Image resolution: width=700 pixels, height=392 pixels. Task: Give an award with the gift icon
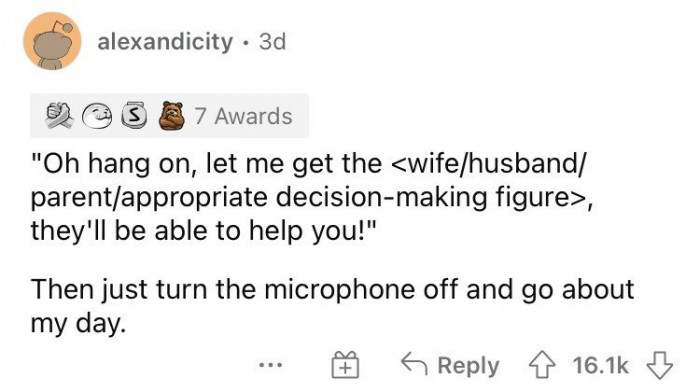coord(345,365)
